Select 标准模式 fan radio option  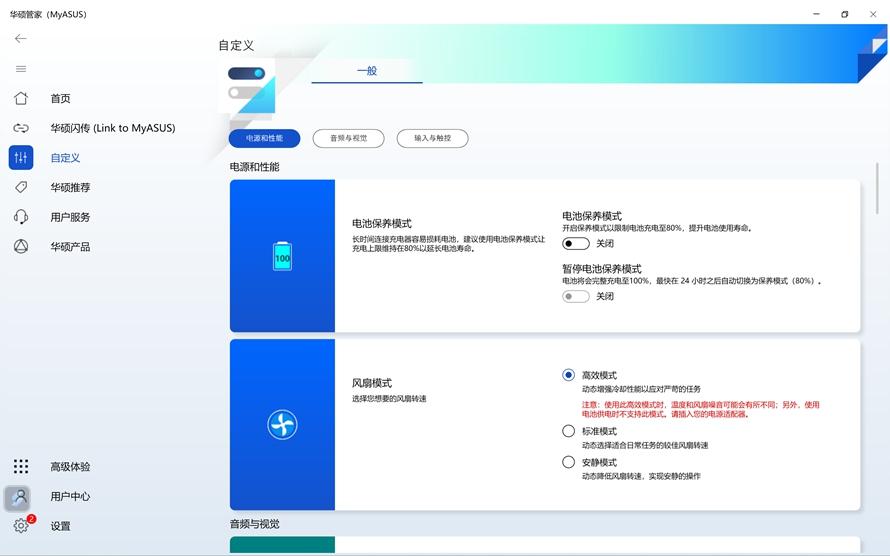click(x=568, y=431)
